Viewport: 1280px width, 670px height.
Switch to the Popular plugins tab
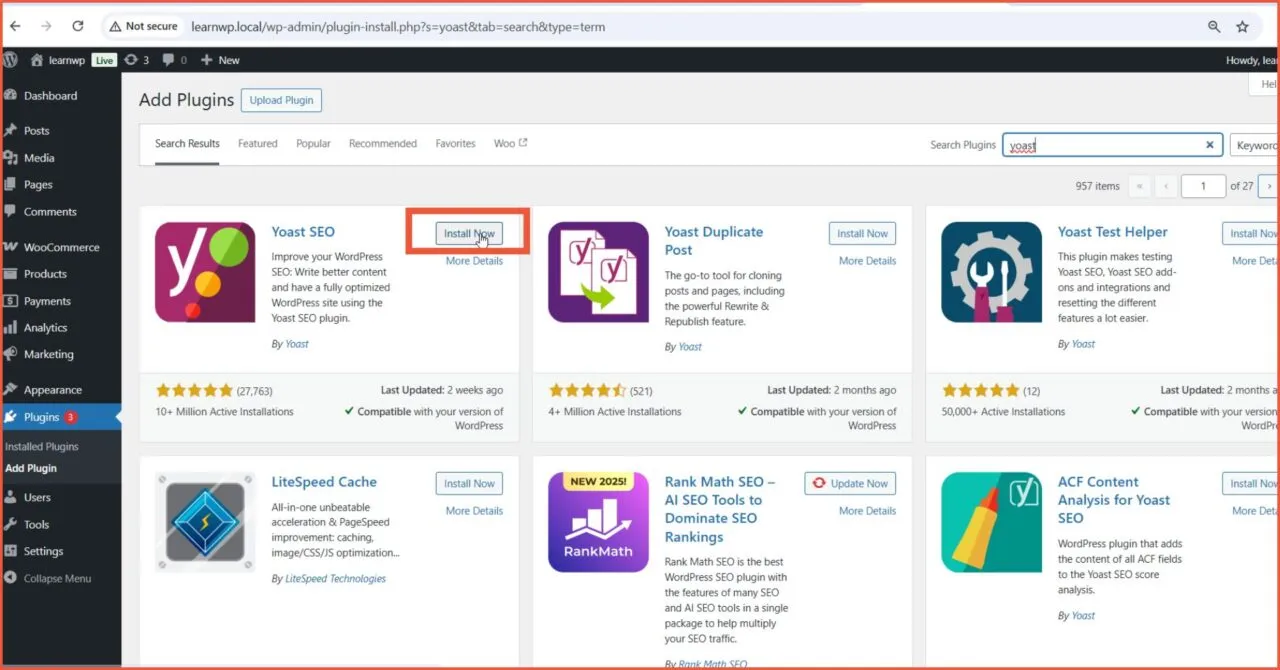(x=313, y=143)
